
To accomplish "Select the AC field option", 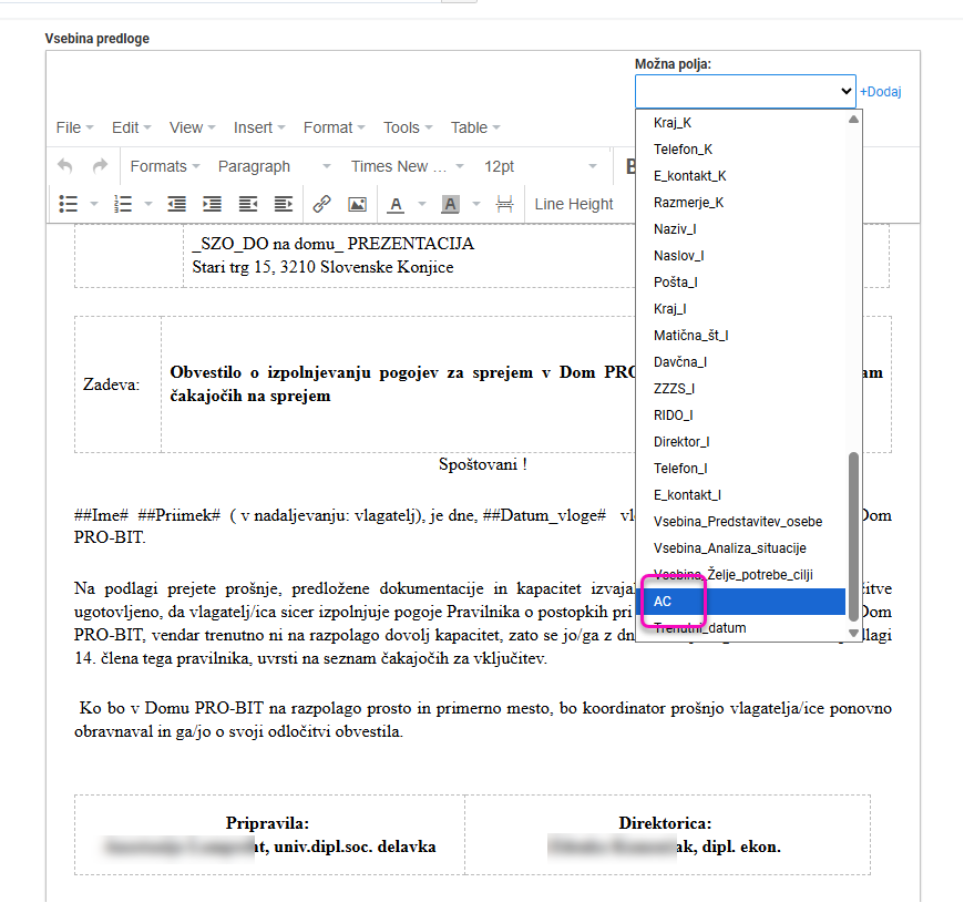I will tap(741, 601).
